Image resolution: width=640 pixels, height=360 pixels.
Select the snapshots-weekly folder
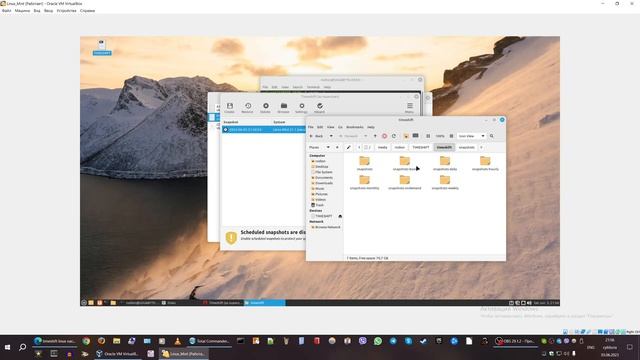444,182
